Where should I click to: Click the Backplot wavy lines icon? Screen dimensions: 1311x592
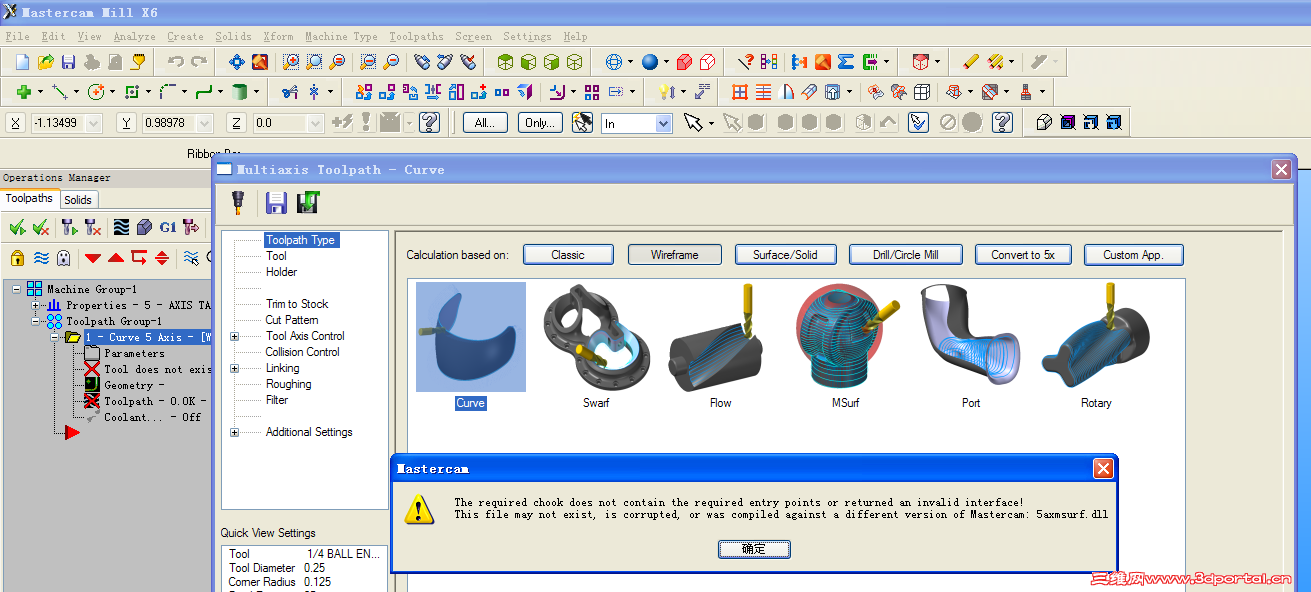(x=121, y=227)
